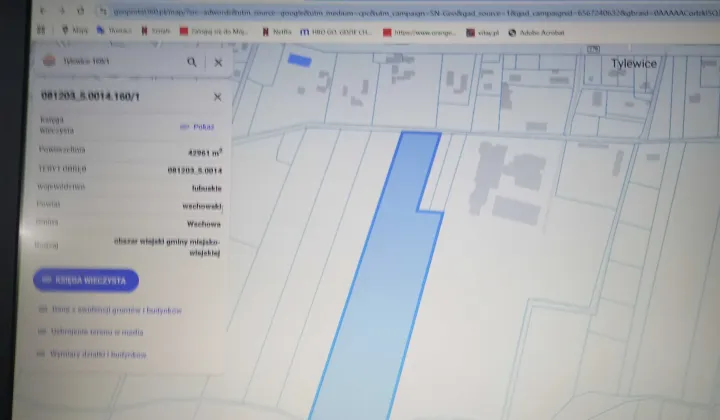
Task: Open the HBO GO bookmark
Action: click(336, 32)
